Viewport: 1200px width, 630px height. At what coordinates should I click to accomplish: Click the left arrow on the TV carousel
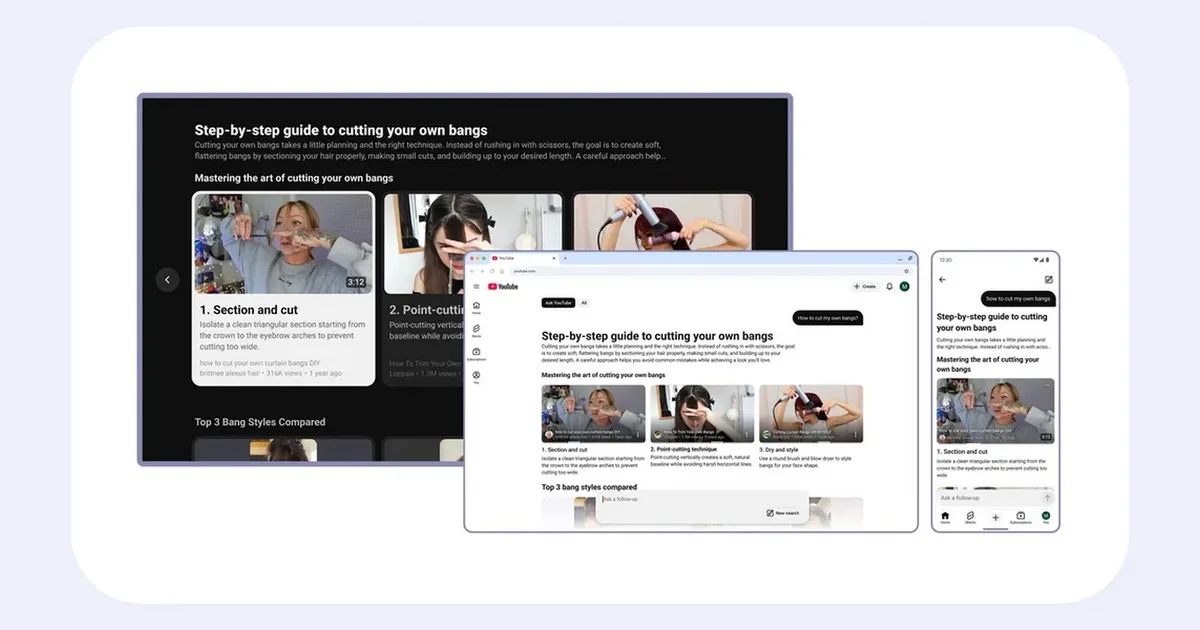click(167, 280)
